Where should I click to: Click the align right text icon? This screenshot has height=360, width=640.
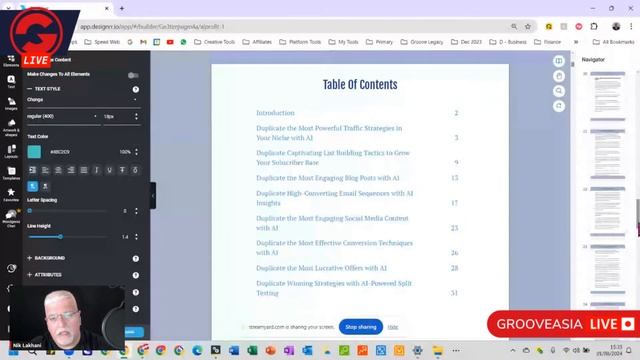click(71, 170)
